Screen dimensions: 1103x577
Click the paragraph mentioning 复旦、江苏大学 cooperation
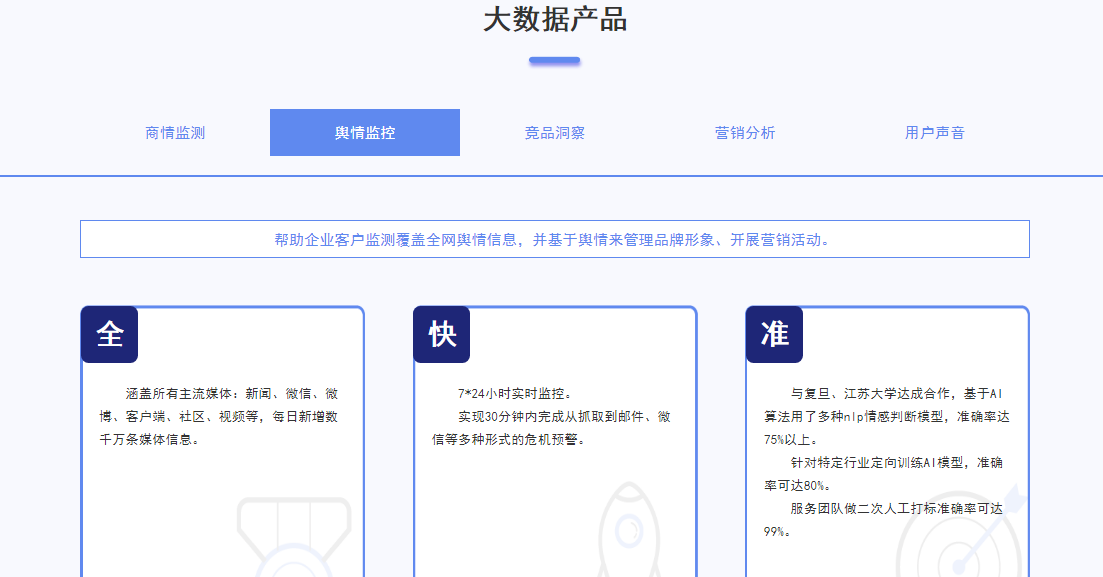click(884, 416)
